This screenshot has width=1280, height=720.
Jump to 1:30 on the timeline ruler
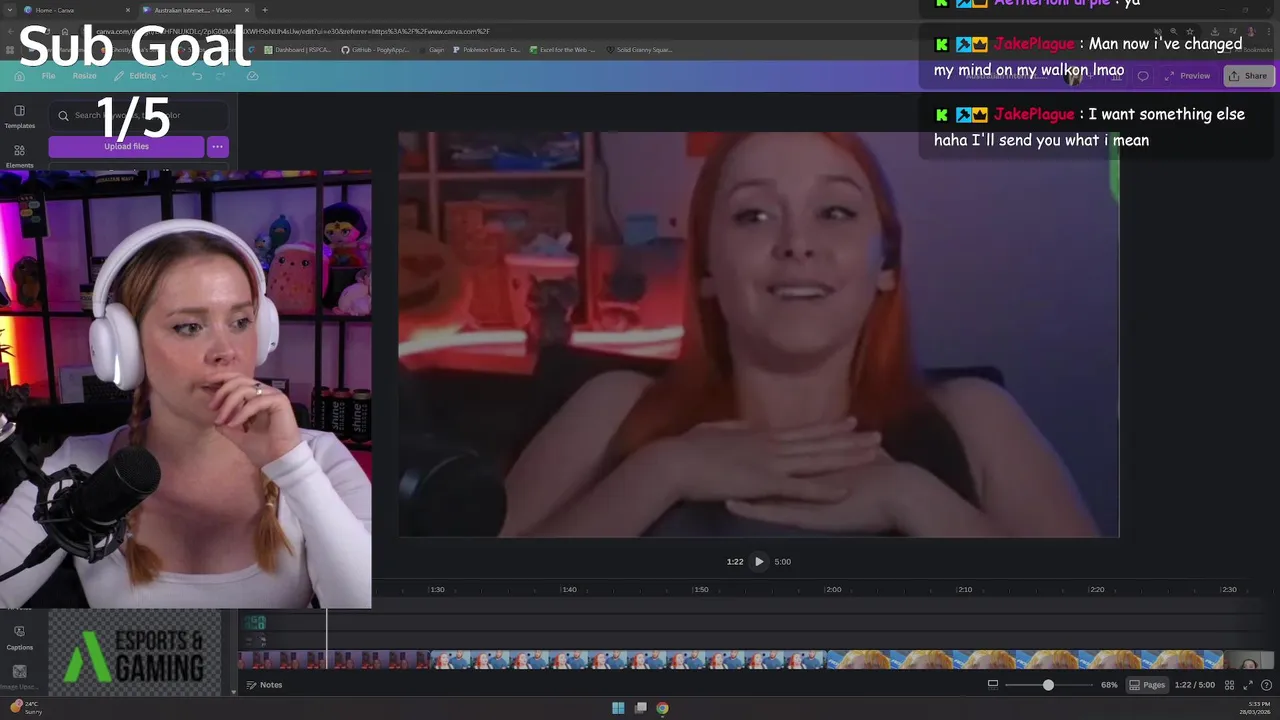tap(437, 590)
